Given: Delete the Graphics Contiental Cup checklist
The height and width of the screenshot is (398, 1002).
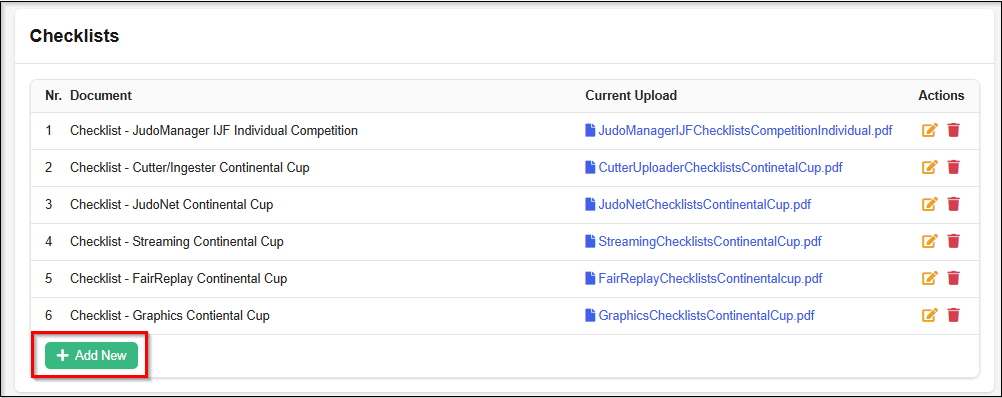Looking at the screenshot, I should 953,316.
